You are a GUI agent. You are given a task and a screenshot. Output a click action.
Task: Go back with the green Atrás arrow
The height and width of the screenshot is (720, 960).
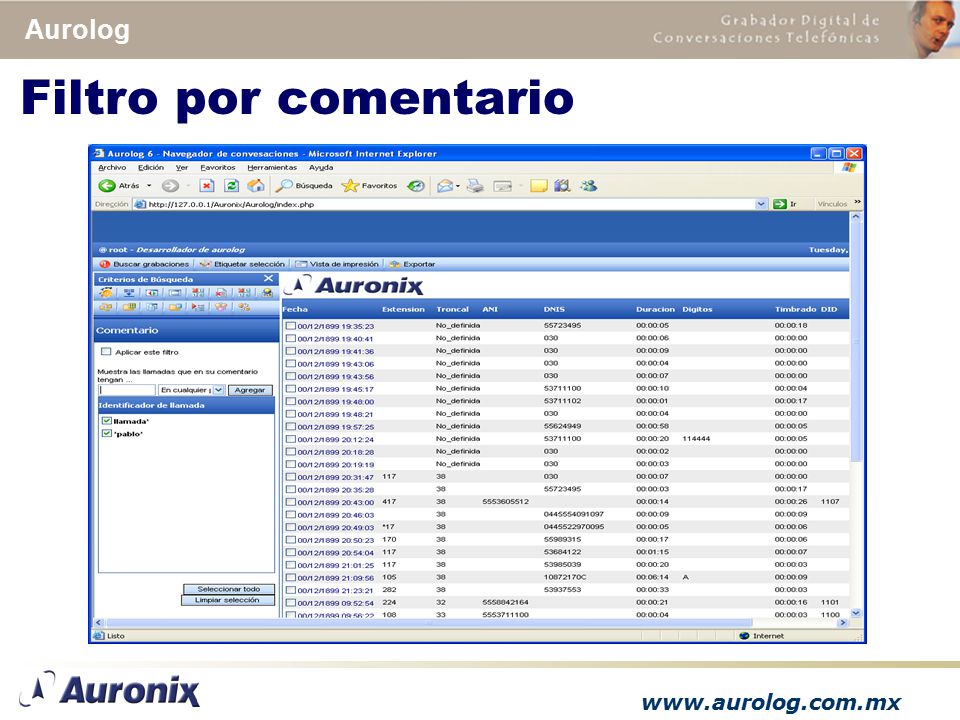pyautogui.click(x=107, y=186)
